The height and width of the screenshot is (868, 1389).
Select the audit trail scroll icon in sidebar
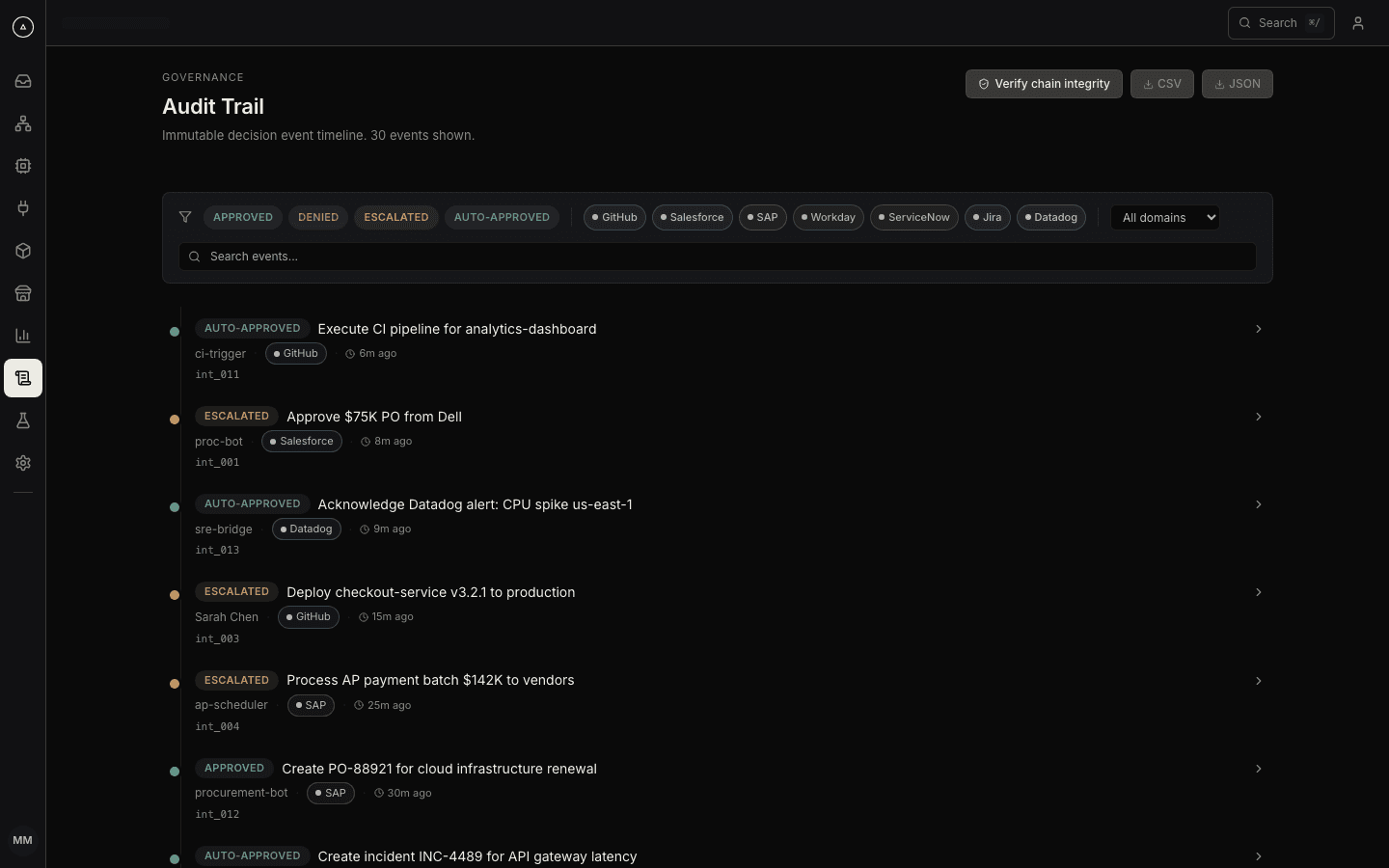pos(23,378)
